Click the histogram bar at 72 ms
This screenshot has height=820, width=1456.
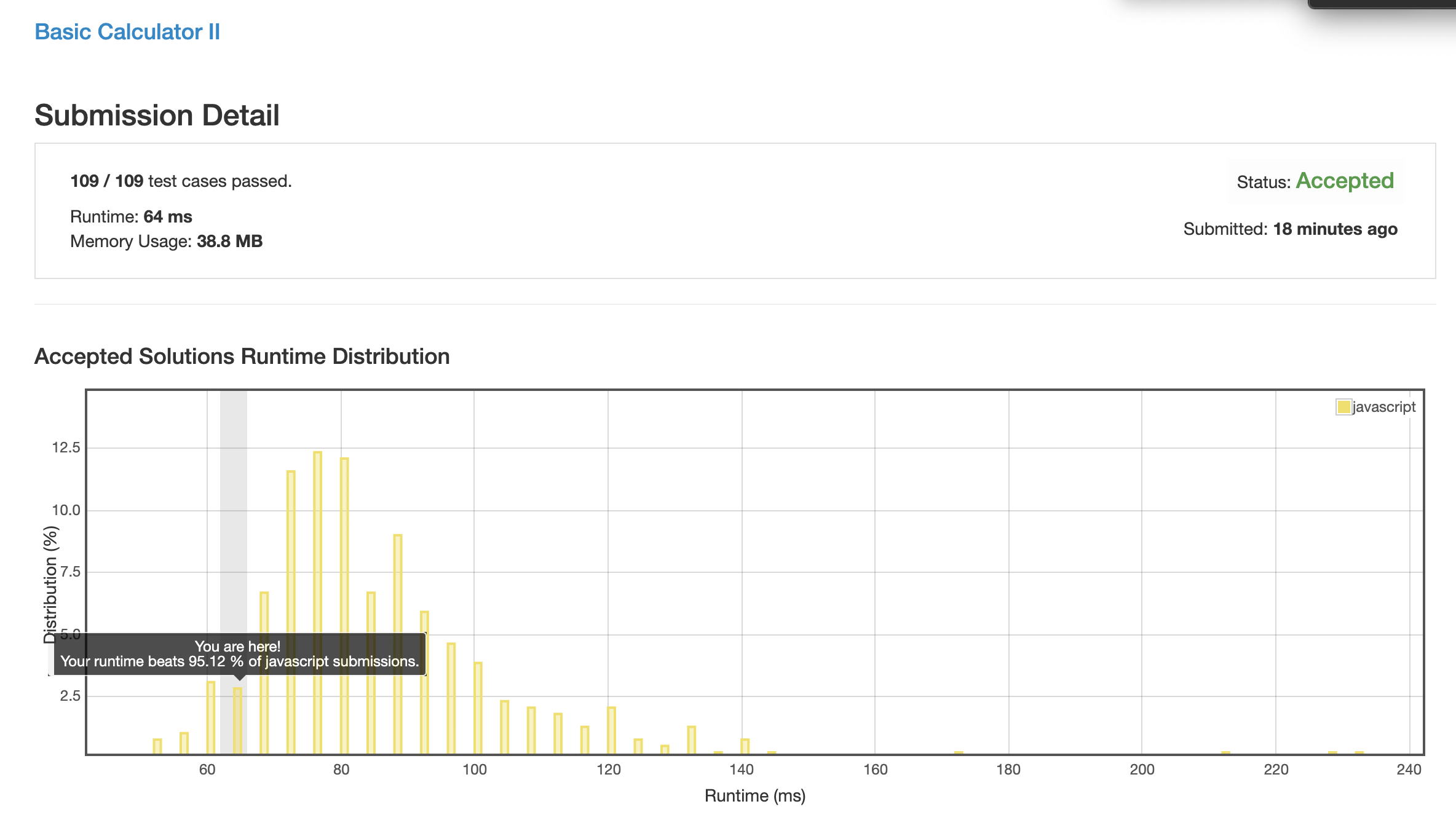[291, 613]
